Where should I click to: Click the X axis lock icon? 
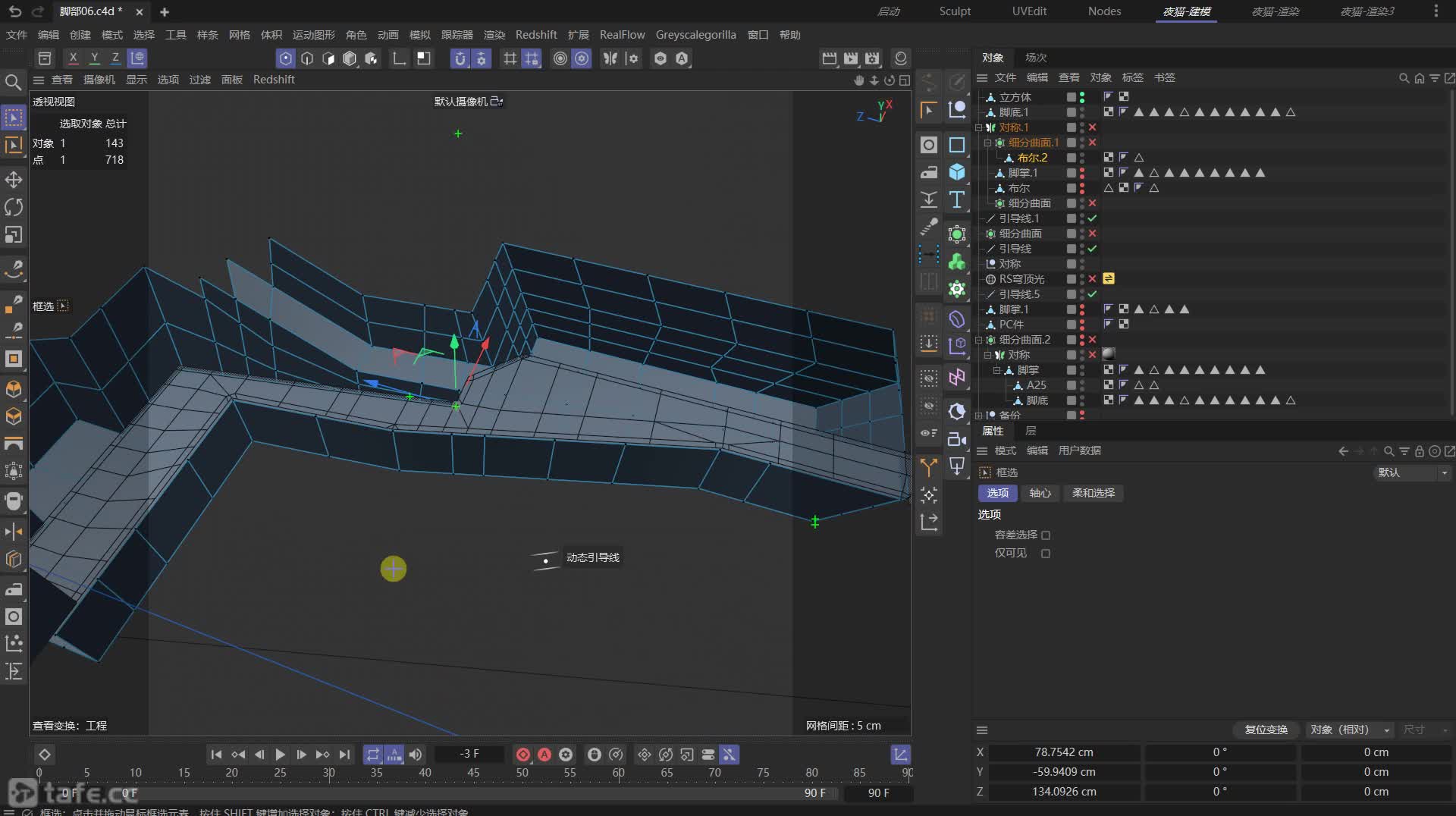click(x=73, y=58)
